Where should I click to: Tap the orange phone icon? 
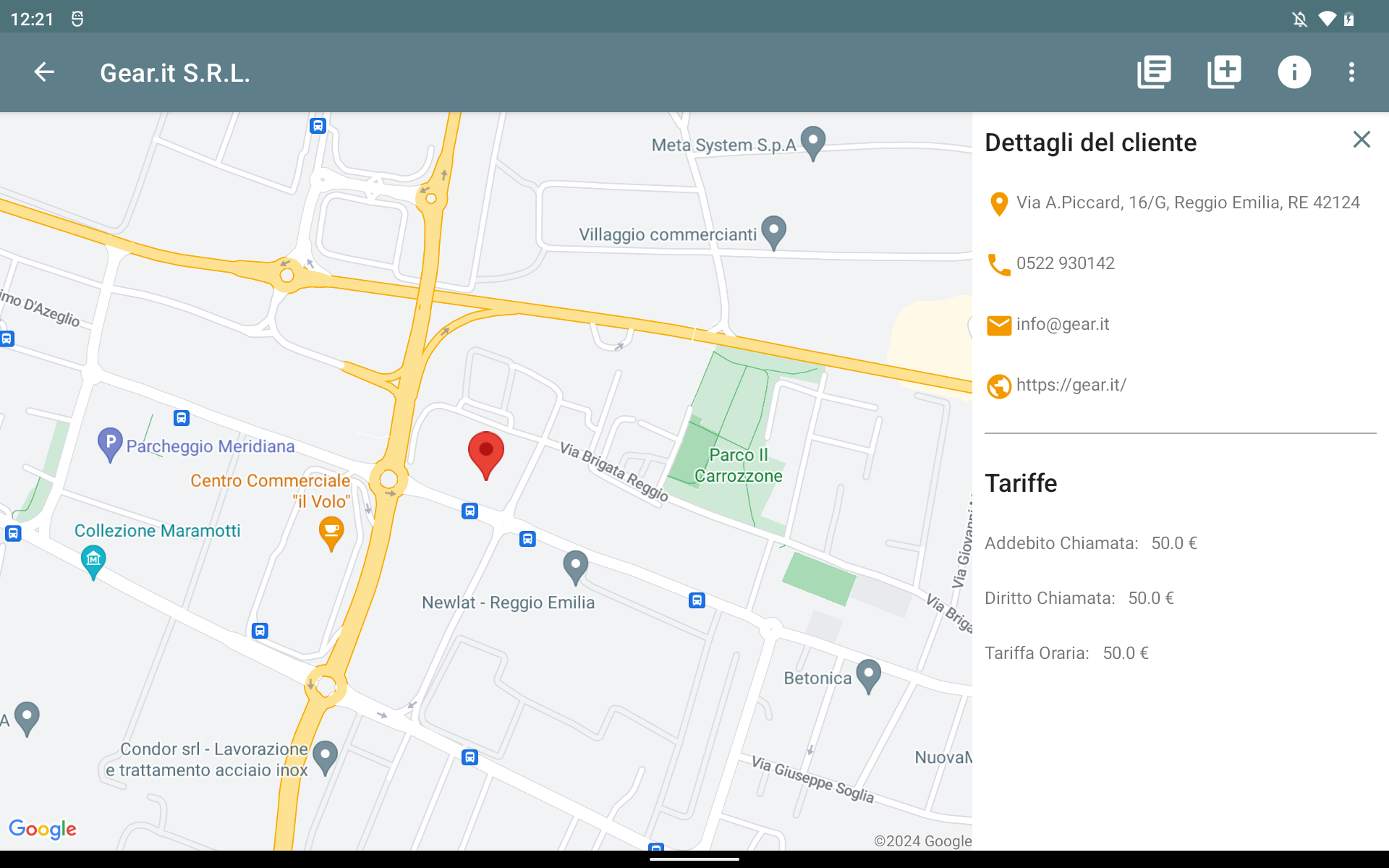click(x=999, y=265)
